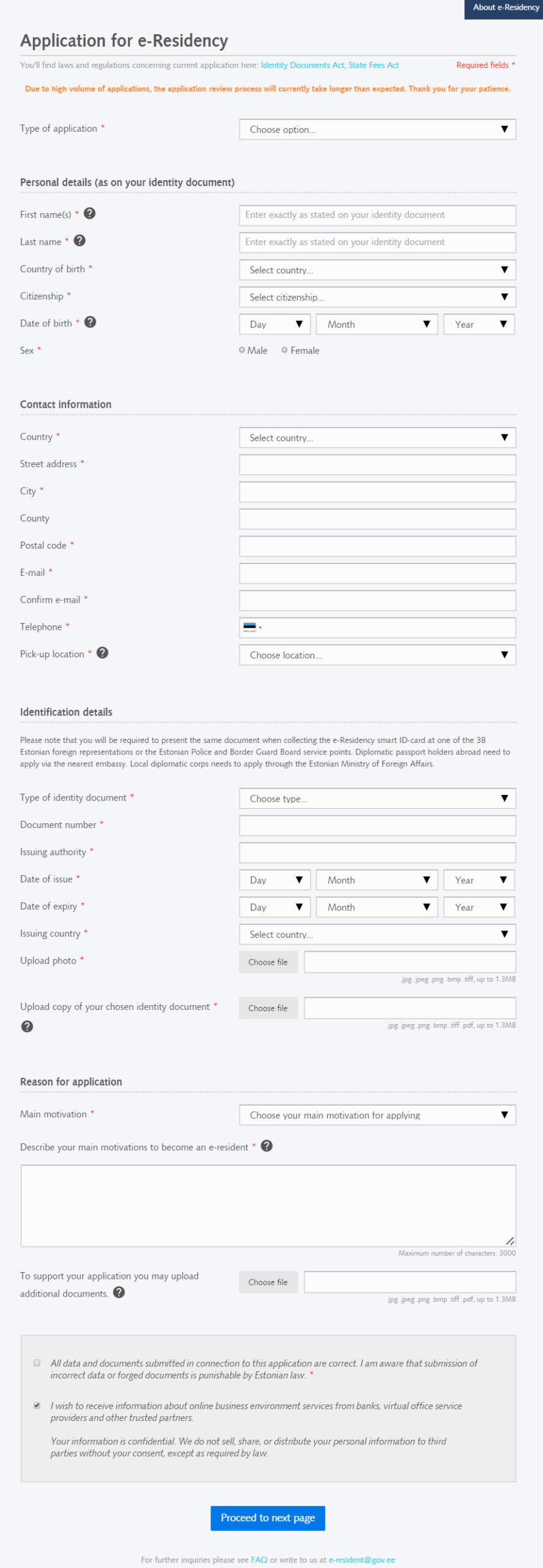Viewport: 543px width, 1568px height.
Task: Open the Date of birth help tooltip
Action: pyautogui.click(x=90, y=322)
